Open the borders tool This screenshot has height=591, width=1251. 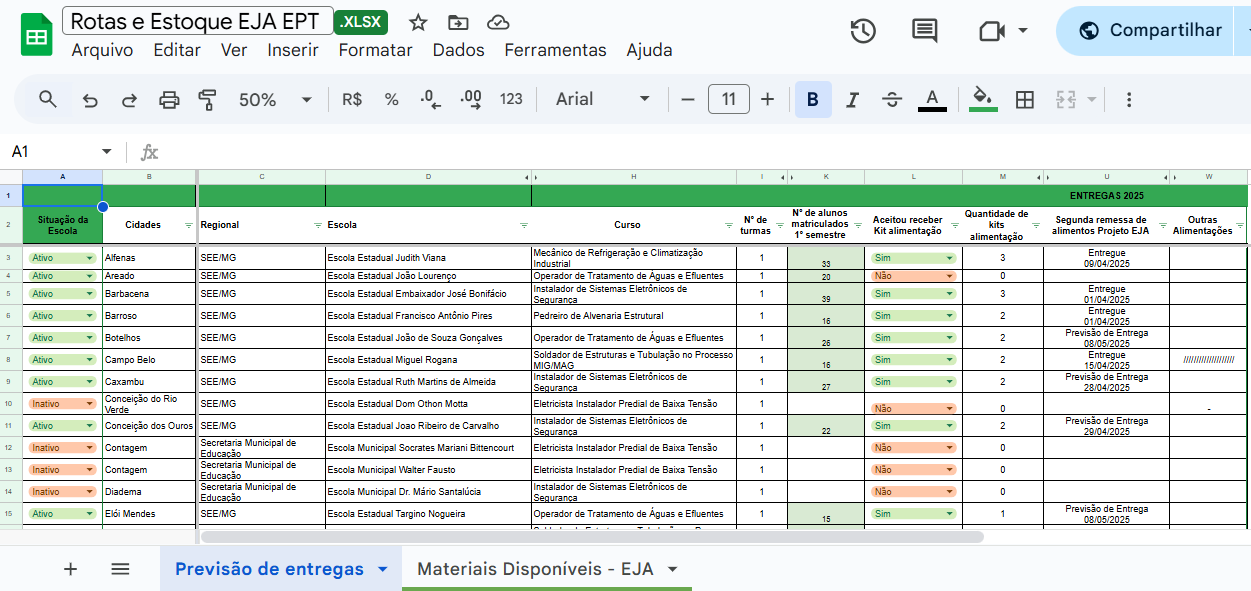click(x=1024, y=99)
